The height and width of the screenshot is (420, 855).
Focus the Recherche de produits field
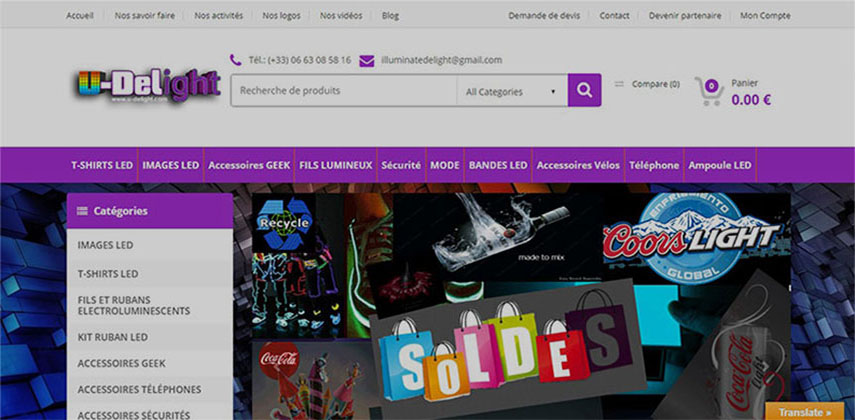(344, 91)
